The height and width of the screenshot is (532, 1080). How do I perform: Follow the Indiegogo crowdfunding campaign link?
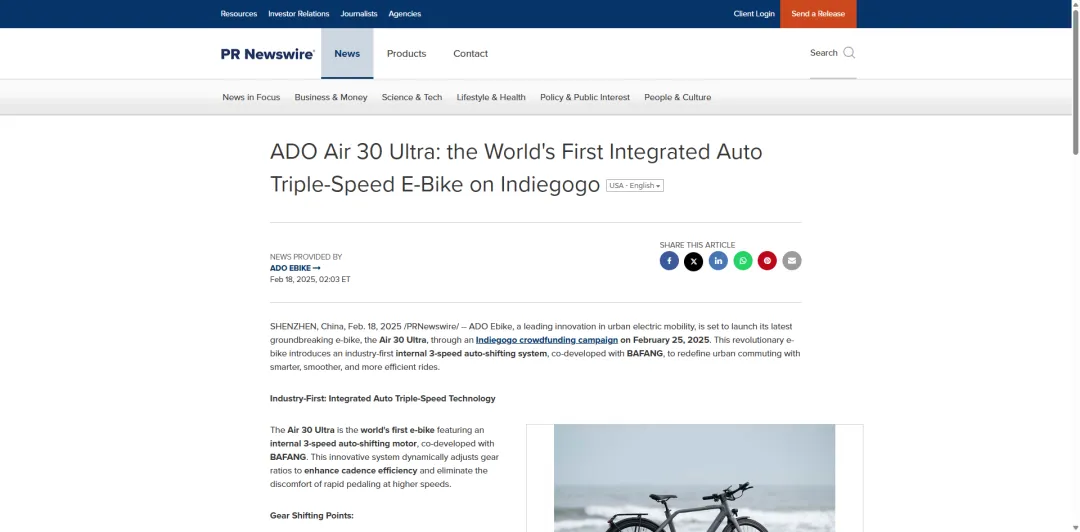pos(547,340)
